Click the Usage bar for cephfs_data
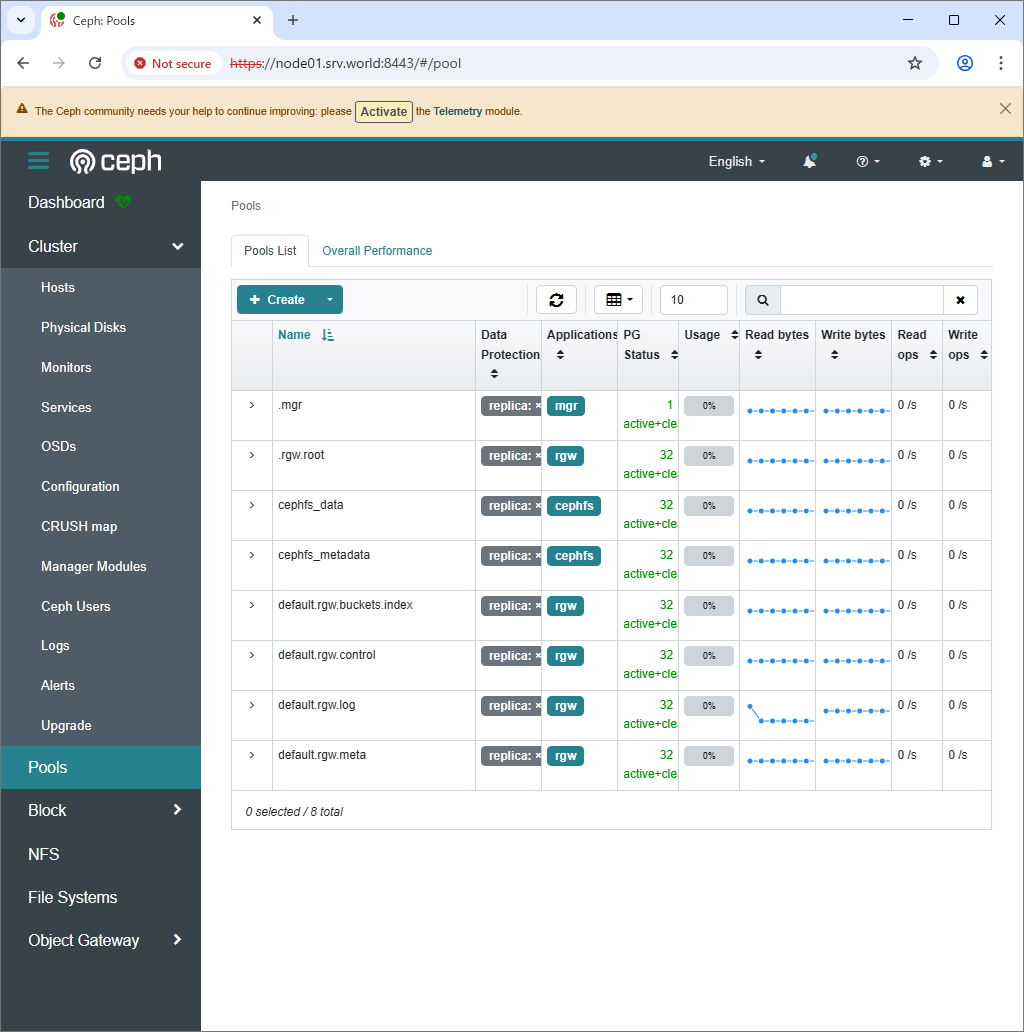 708,505
